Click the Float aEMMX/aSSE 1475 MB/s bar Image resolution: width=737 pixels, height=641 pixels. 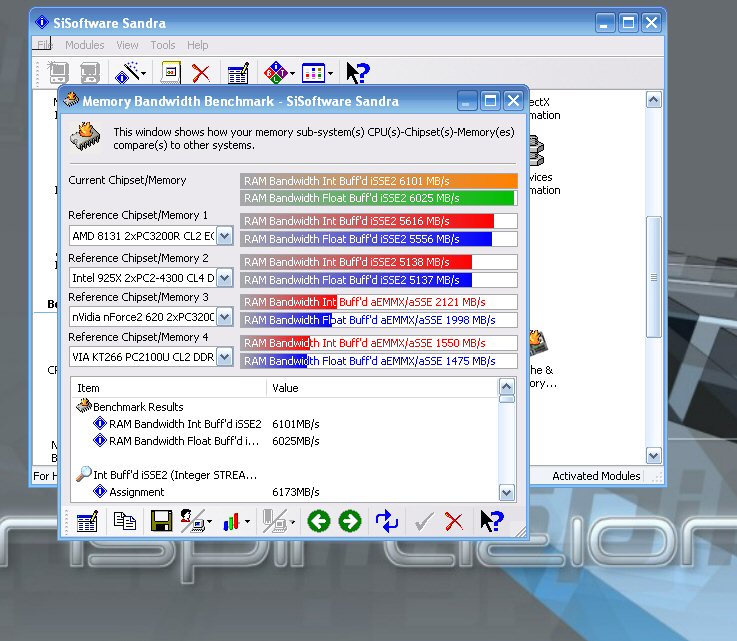379,361
